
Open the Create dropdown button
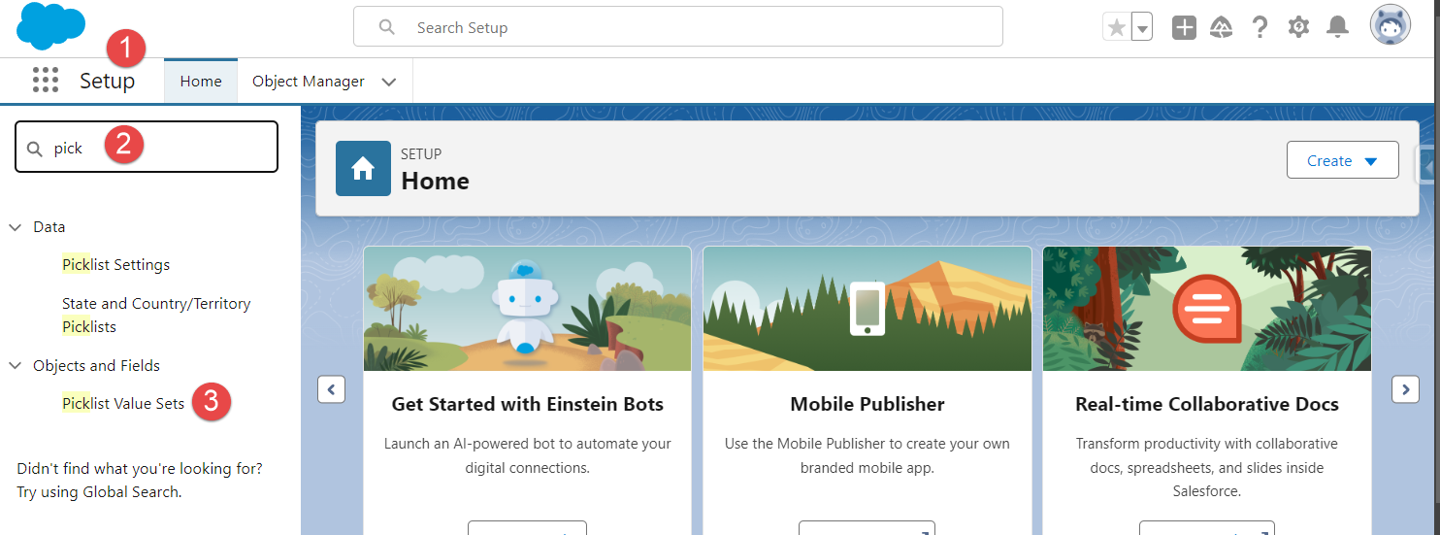(x=1342, y=161)
